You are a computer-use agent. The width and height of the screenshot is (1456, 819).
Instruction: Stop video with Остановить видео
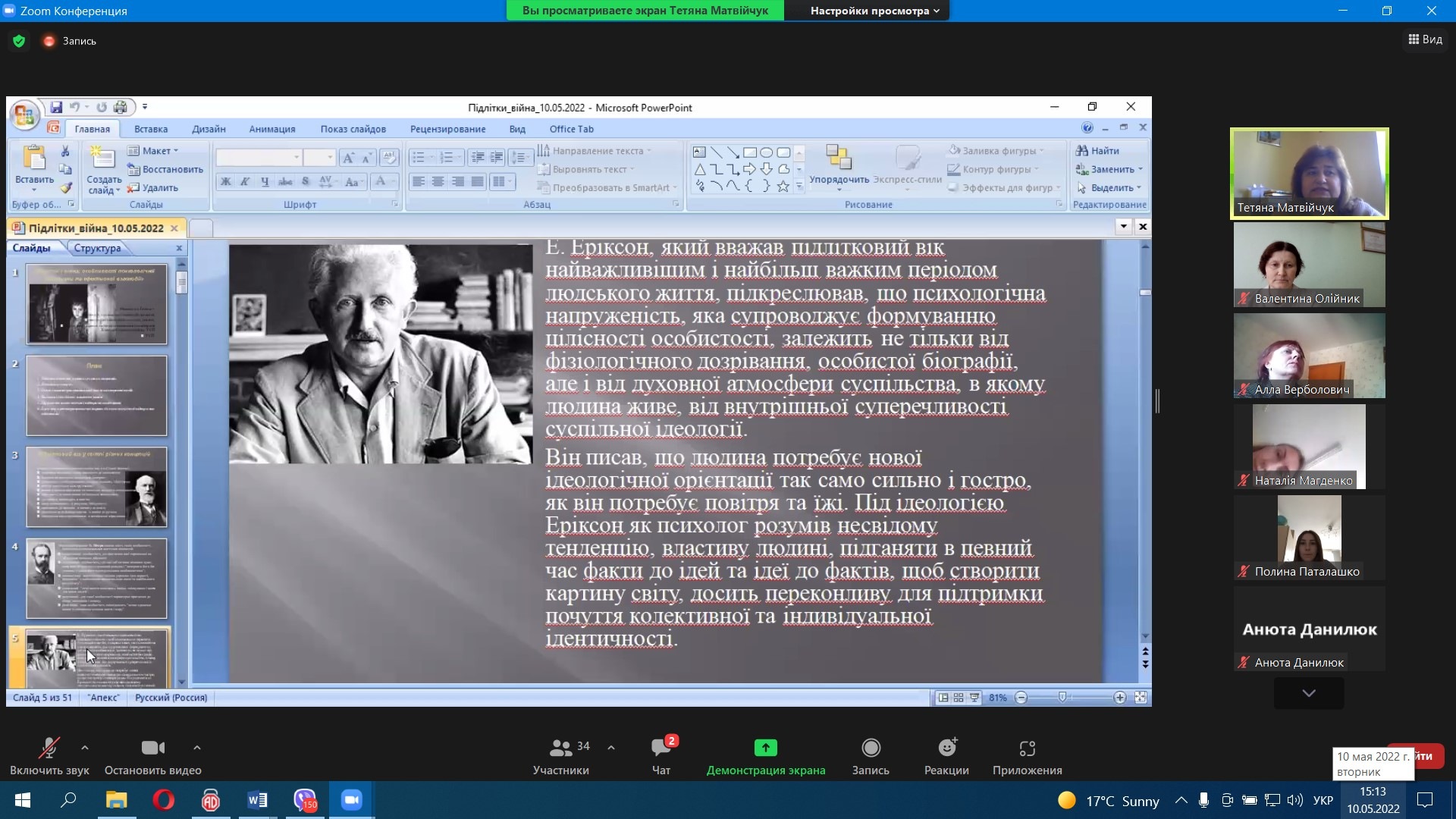click(152, 748)
